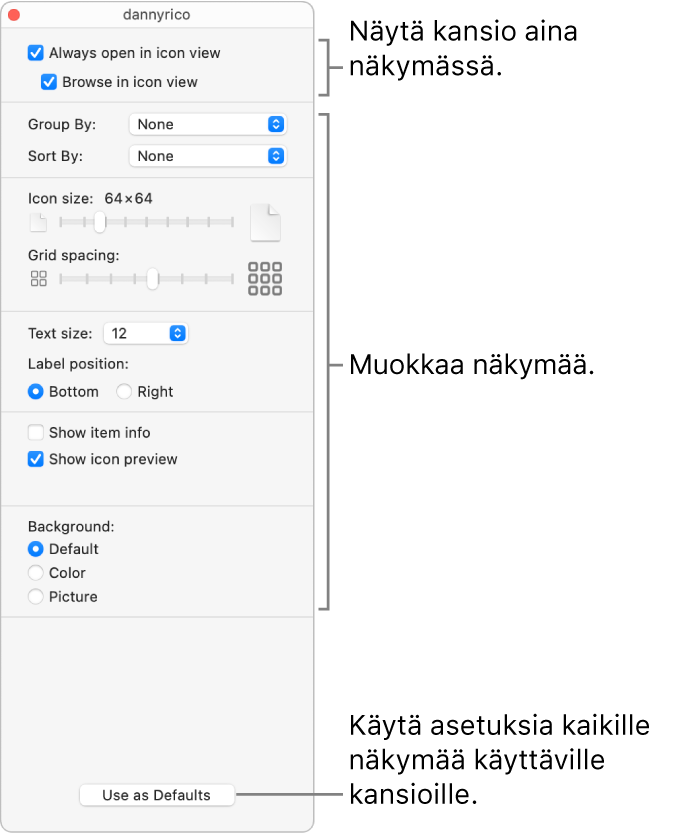Screen dimensions: 673x835
Task: Open the Sort By dropdown
Action: pyautogui.click(x=208, y=156)
